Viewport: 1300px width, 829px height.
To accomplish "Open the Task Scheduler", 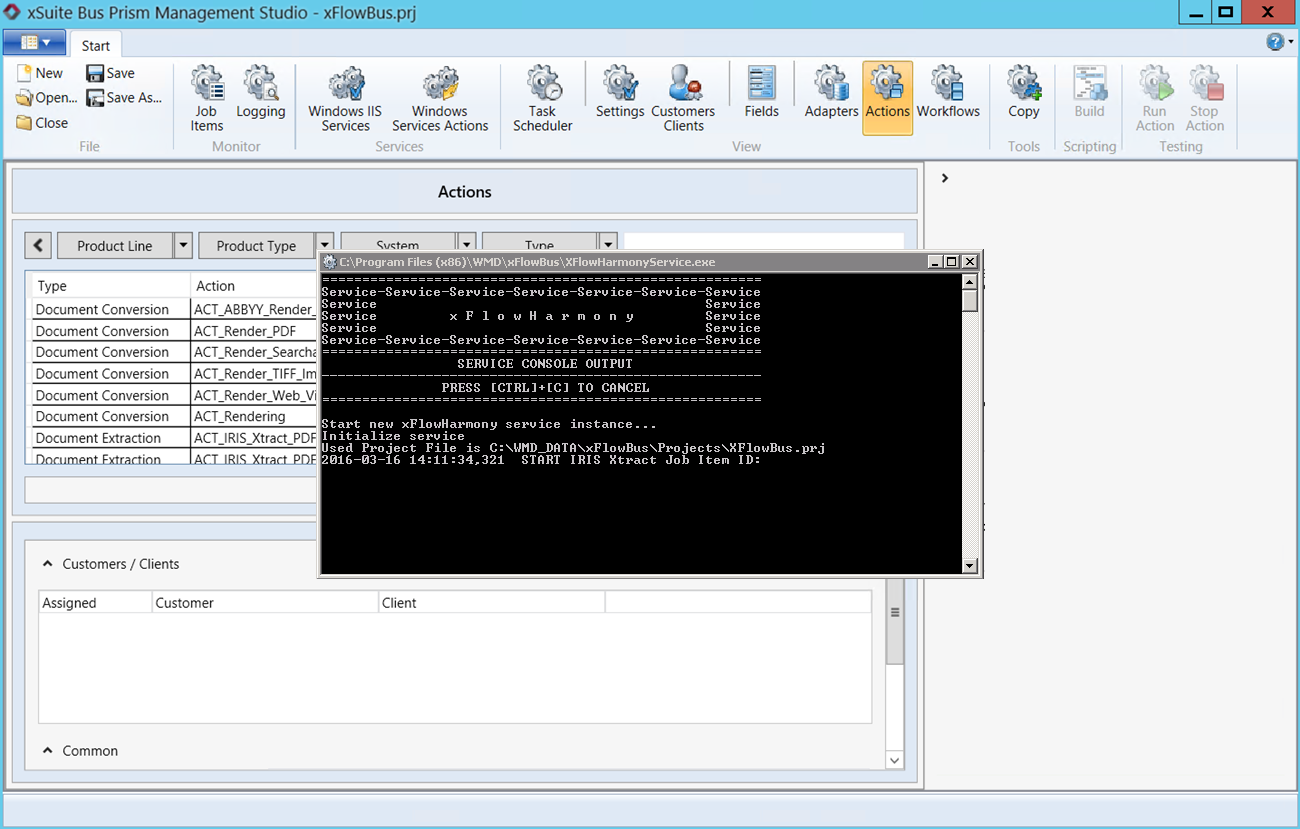I will pyautogui.click(x=542, y=97).
